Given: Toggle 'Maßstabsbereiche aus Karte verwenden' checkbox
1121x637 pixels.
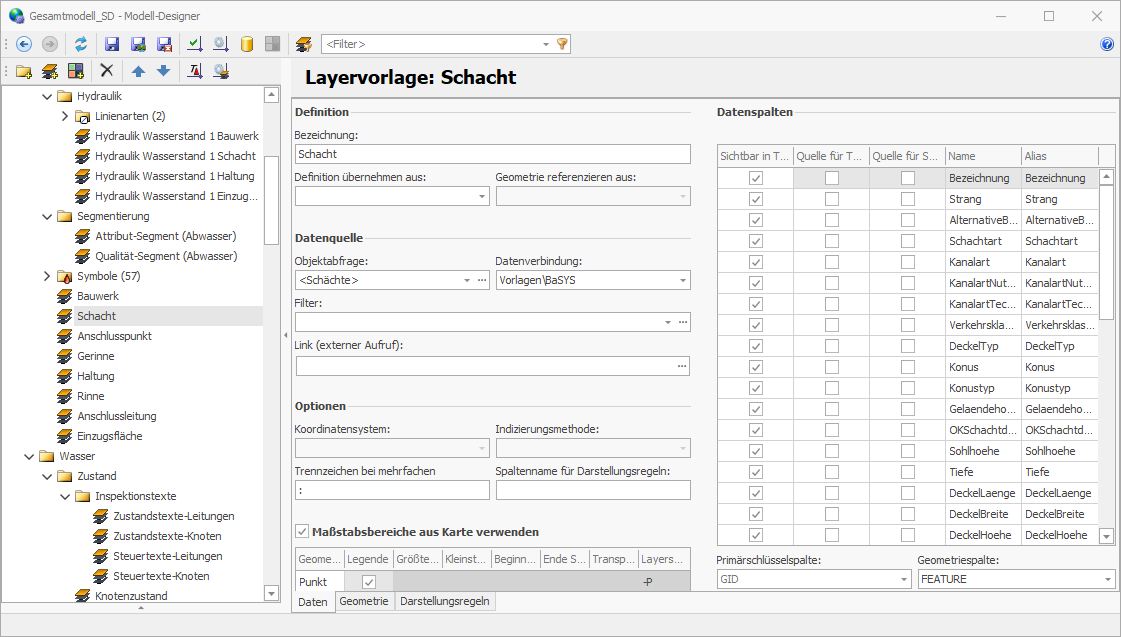Looking at the screenshot, I should 302,531.
